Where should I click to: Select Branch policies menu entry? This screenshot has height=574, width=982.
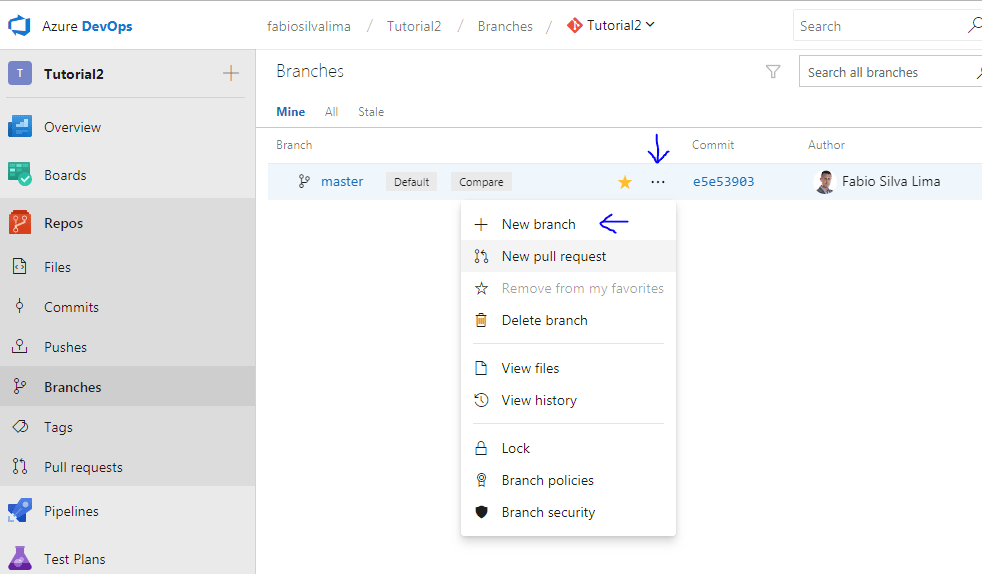point(568,480)
